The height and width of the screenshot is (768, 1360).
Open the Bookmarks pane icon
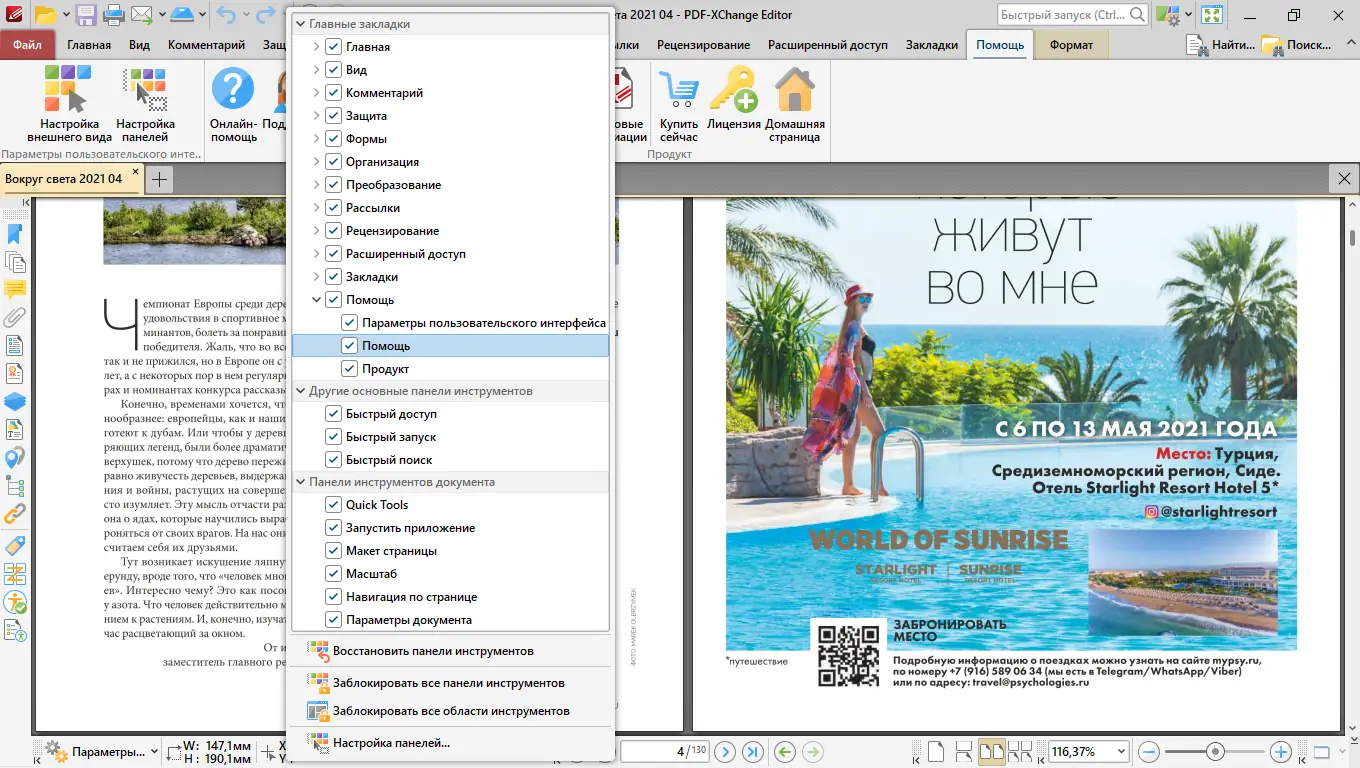14,233
